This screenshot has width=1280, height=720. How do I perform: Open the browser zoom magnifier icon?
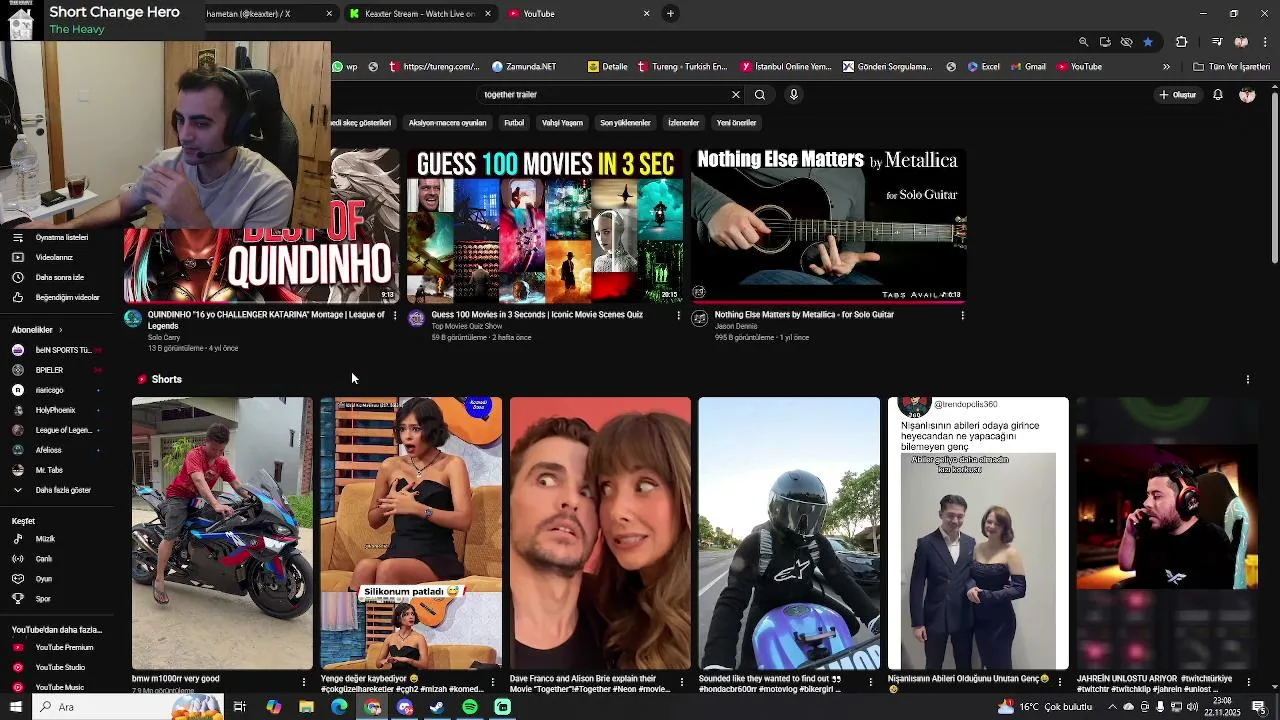pos(1083,42)
